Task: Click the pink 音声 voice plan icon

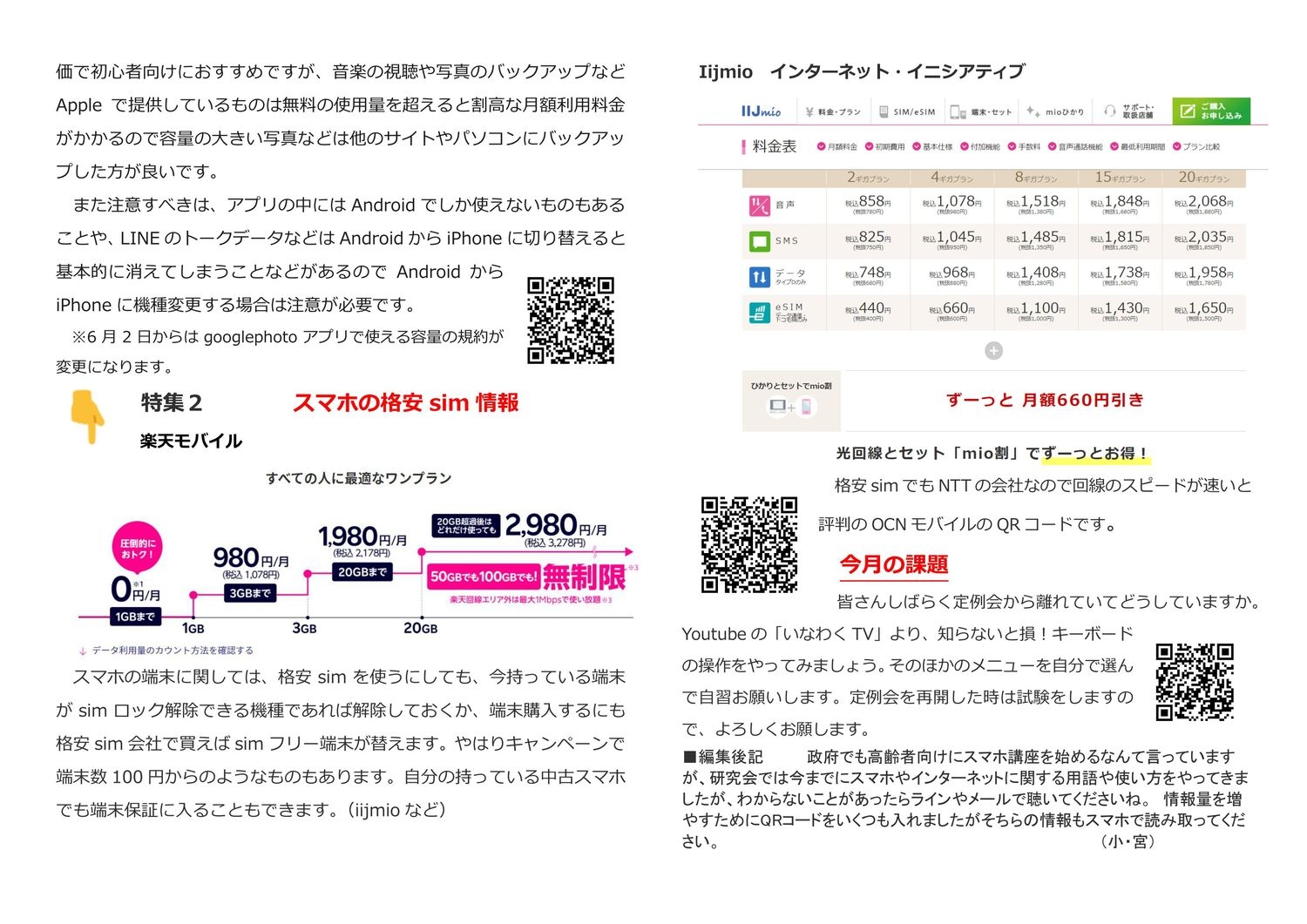Action: (759, 206)
